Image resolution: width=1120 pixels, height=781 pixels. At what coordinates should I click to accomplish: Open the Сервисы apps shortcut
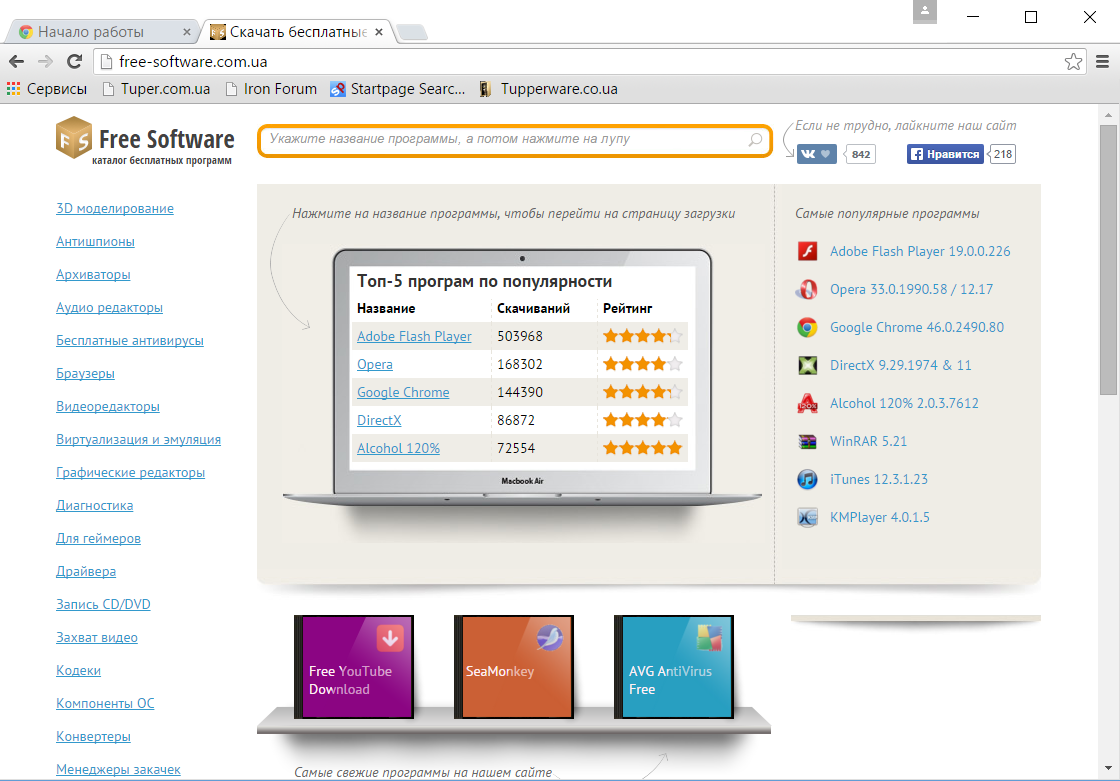(47, 89)
